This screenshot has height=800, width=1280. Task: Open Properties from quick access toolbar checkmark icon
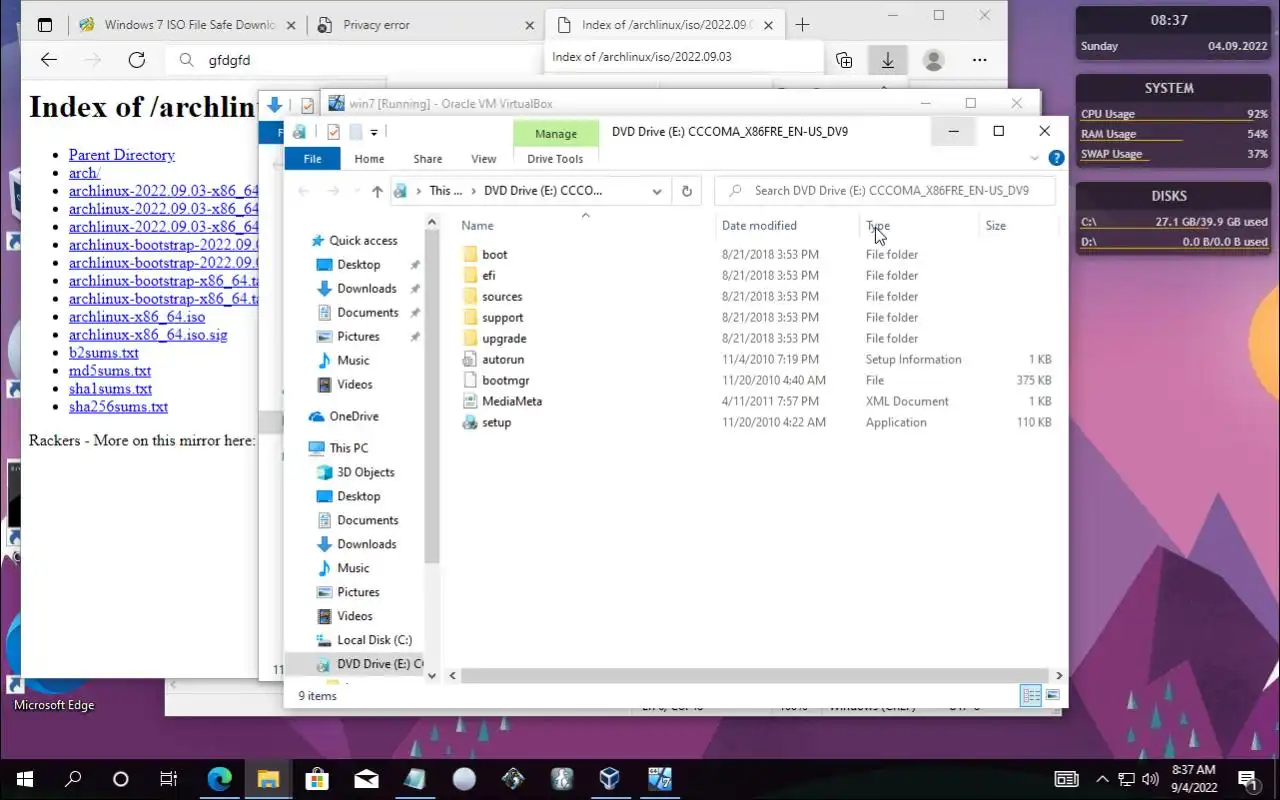[x=333, y=131]
